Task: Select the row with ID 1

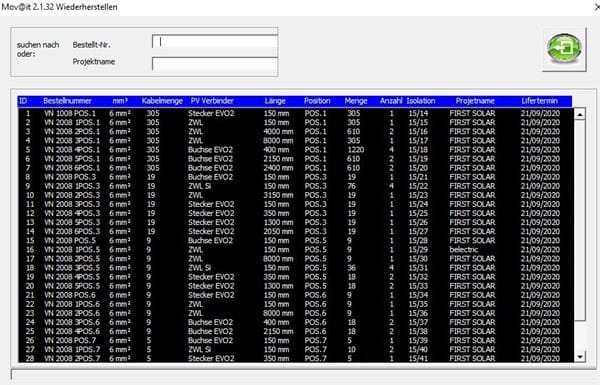Action: (x=295, y=113)
